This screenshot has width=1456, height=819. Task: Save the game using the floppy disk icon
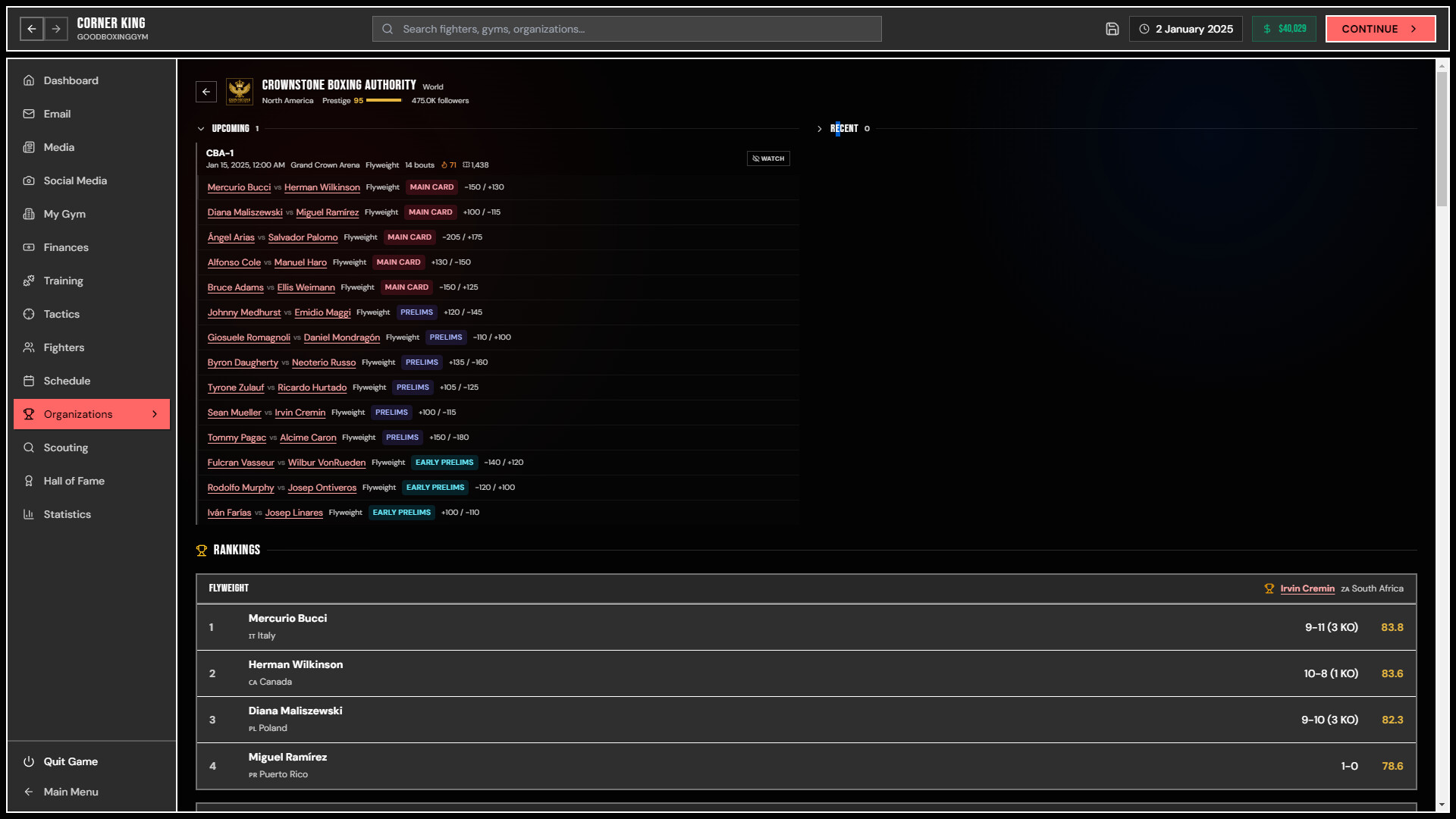point(1112,28)
